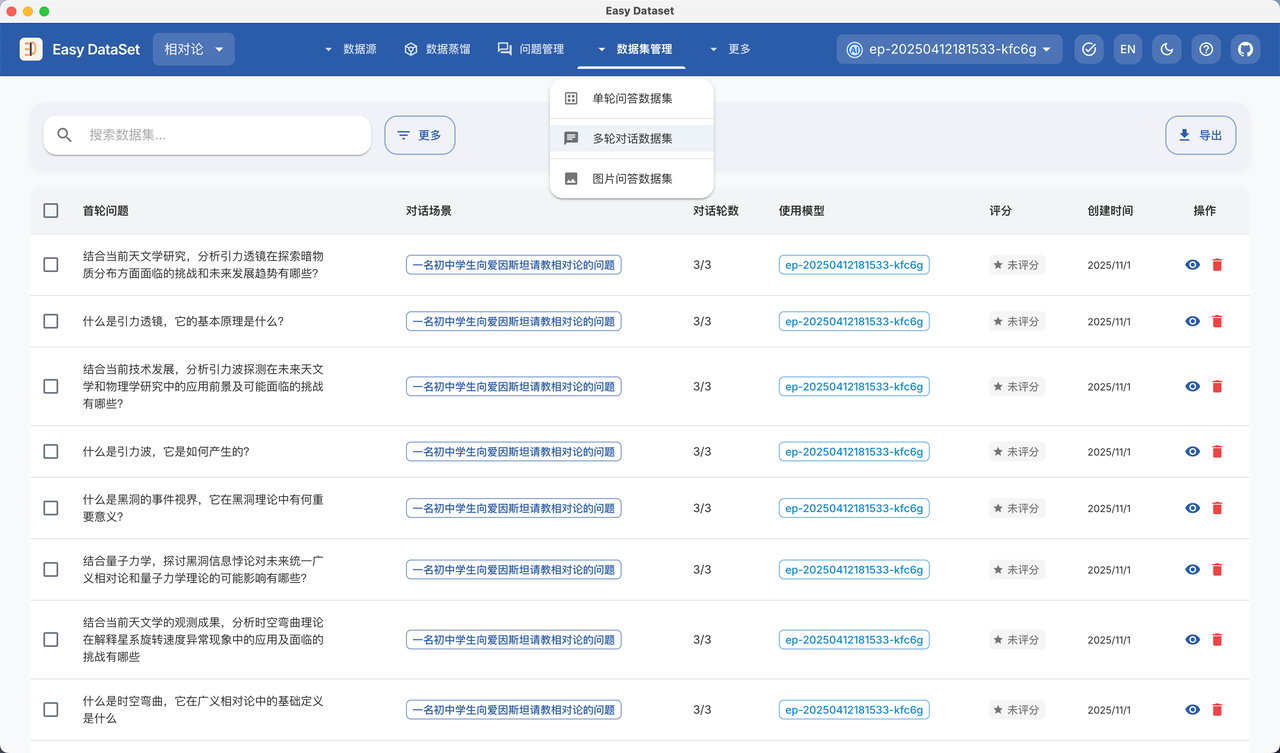Expand the 数据源 menu

tap(350, 49)
